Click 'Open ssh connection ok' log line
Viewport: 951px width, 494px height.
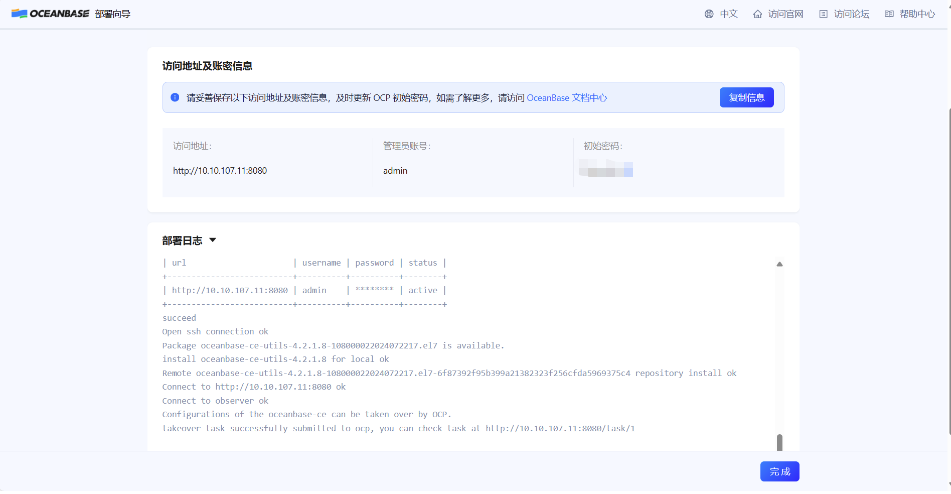(x=215, y=332)
